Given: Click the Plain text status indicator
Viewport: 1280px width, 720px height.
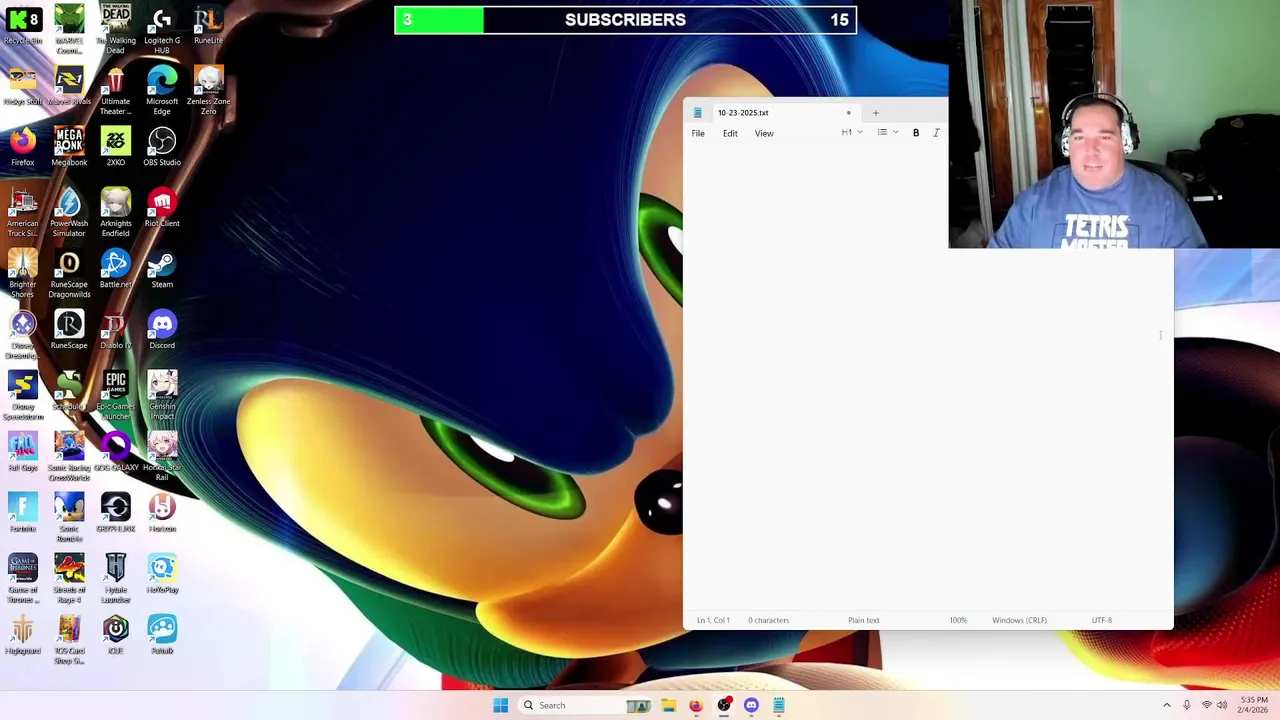Looking at the screenshot, I should coord(864,620).
